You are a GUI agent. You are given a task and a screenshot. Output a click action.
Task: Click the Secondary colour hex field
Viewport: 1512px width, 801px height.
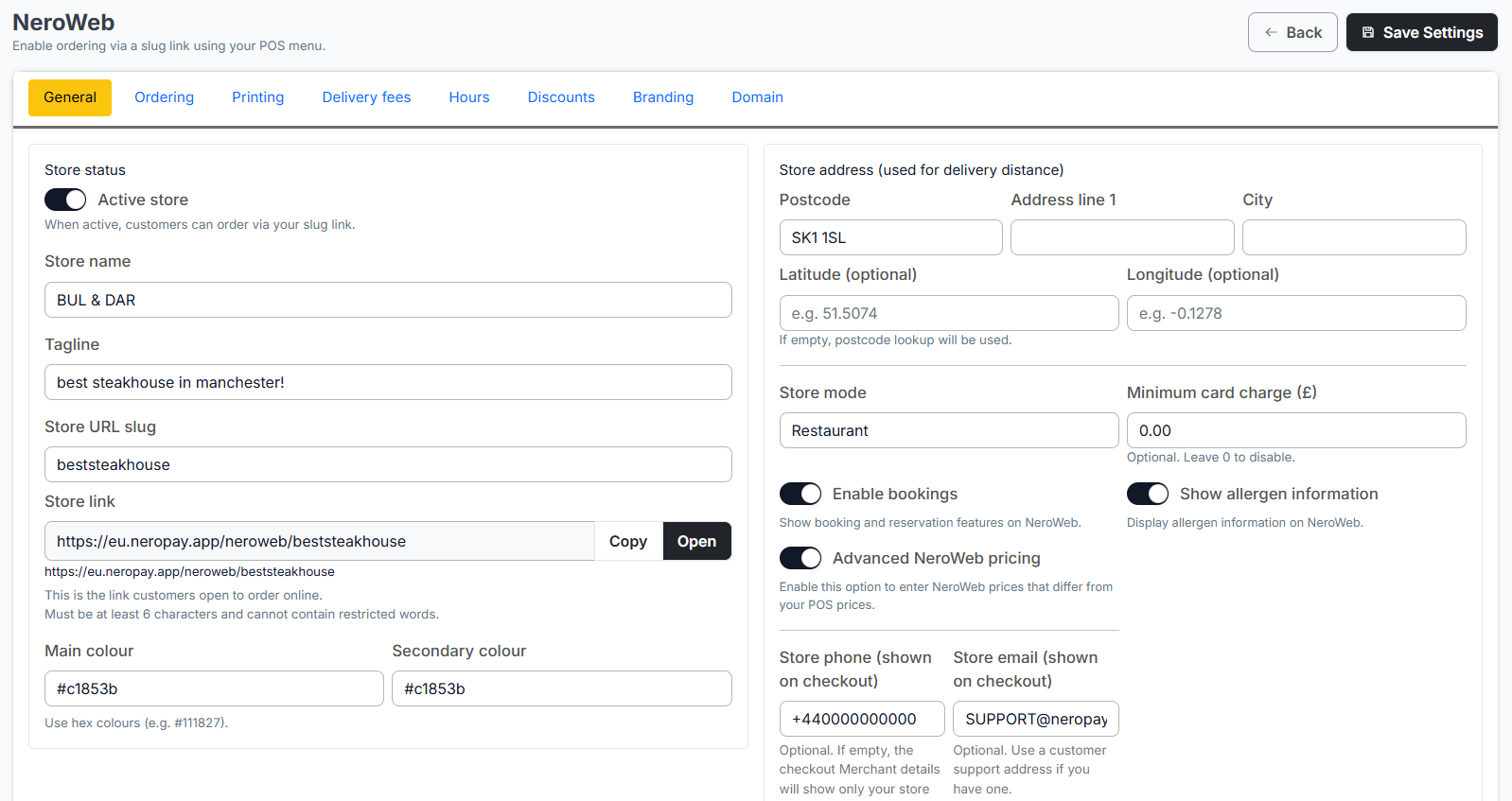[561, 688]
